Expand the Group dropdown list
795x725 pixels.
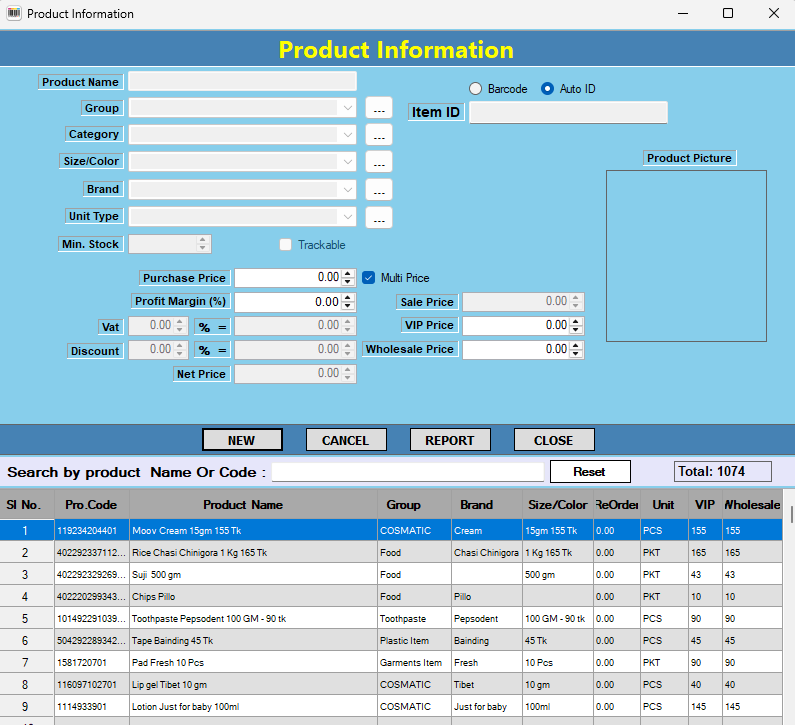[346, 108]
